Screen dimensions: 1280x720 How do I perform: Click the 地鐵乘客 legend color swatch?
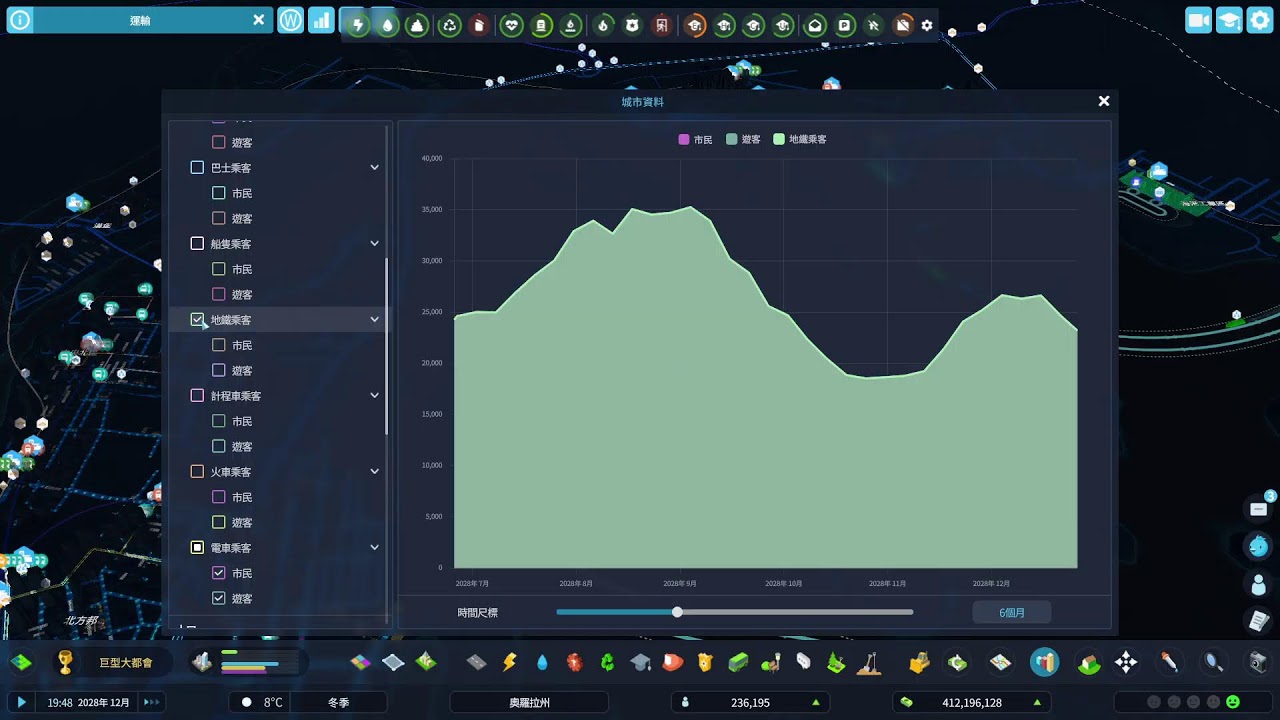[779, 140]
